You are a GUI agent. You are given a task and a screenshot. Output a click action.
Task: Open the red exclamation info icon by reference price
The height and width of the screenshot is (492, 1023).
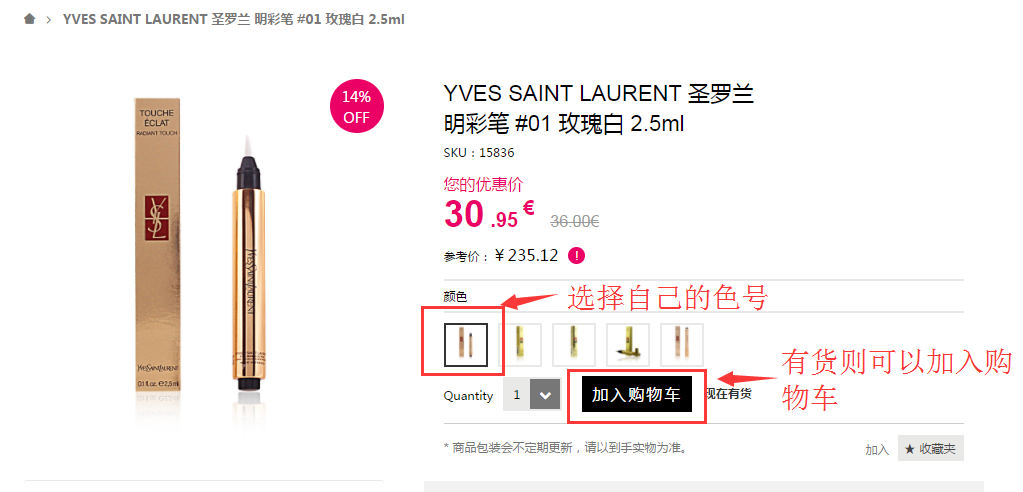click(576, 256)
